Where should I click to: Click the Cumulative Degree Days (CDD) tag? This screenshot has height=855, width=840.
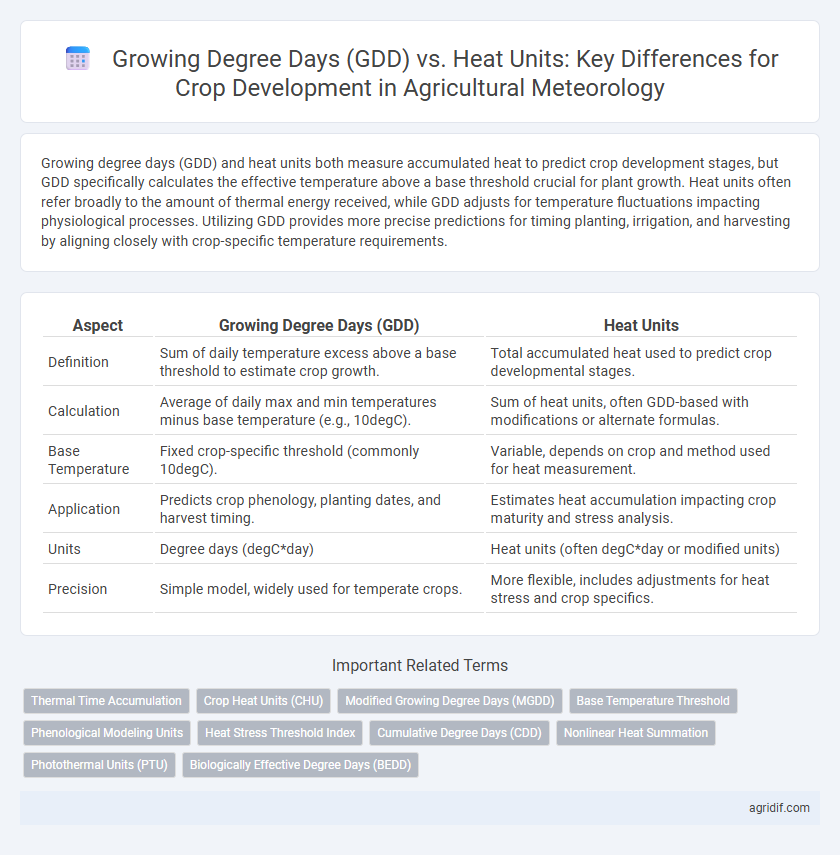[459, 733]
